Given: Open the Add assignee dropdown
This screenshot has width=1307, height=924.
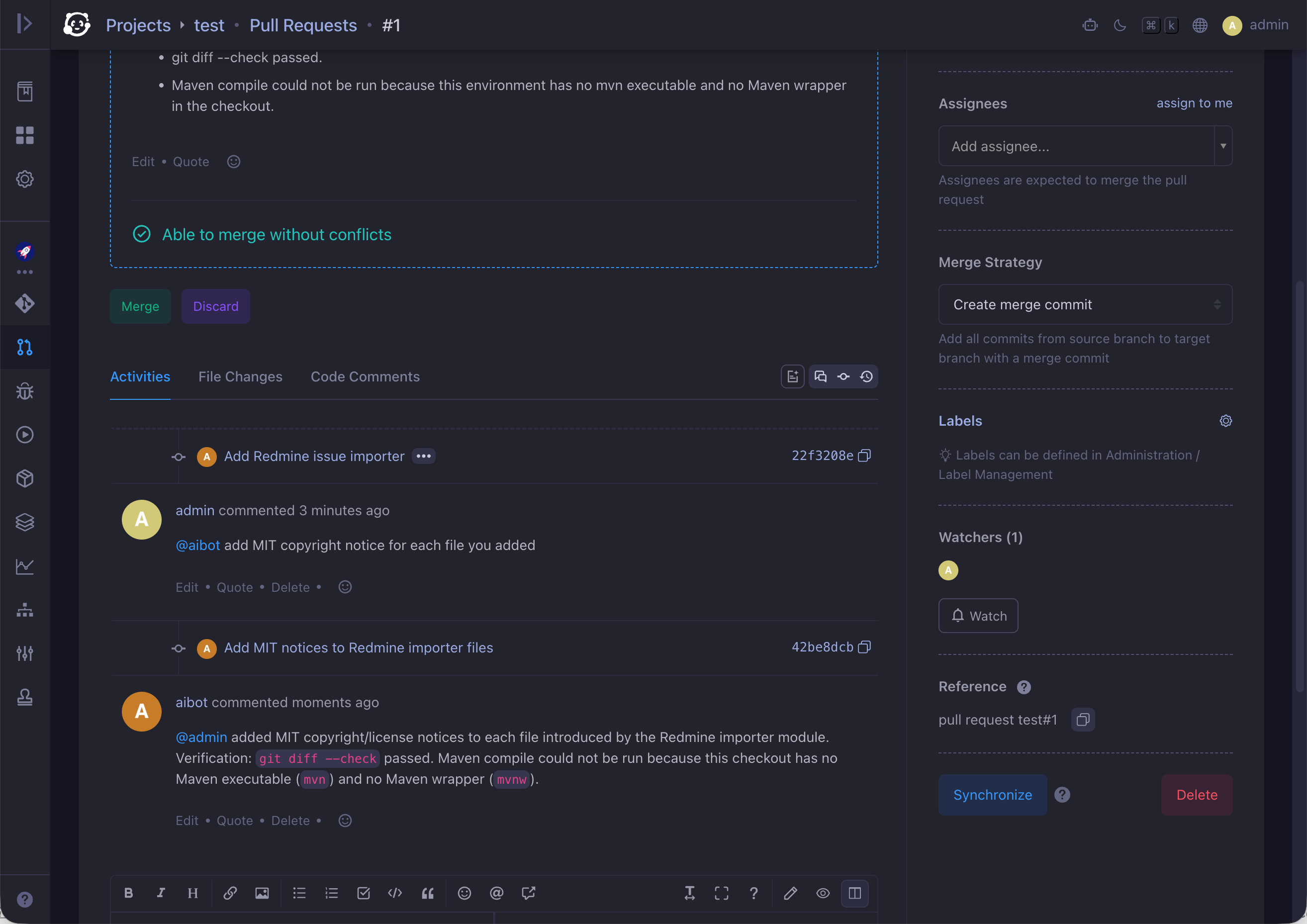Looking at the screenshot, I should 1085,146.
